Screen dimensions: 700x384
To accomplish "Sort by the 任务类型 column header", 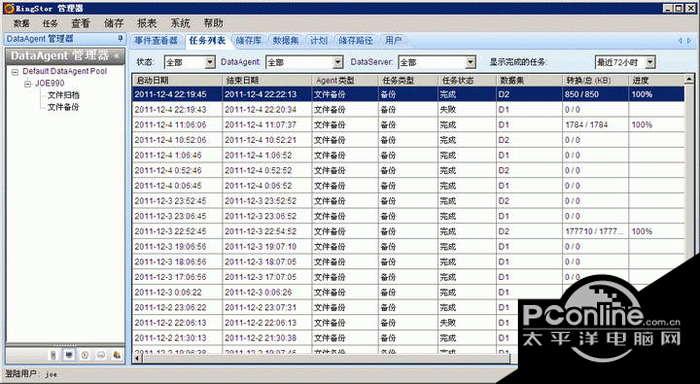I will coord(408,80).
